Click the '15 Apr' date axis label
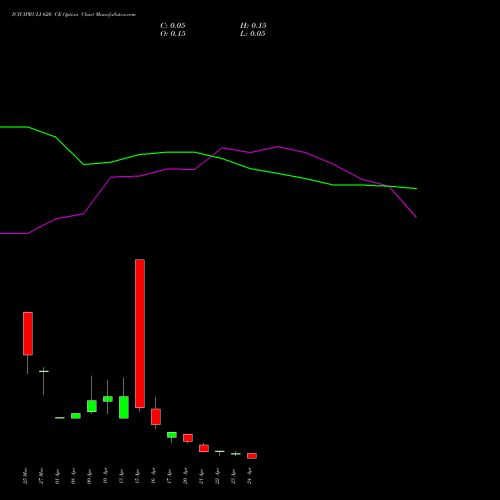500x500 pixels. [x=138, y=476]
